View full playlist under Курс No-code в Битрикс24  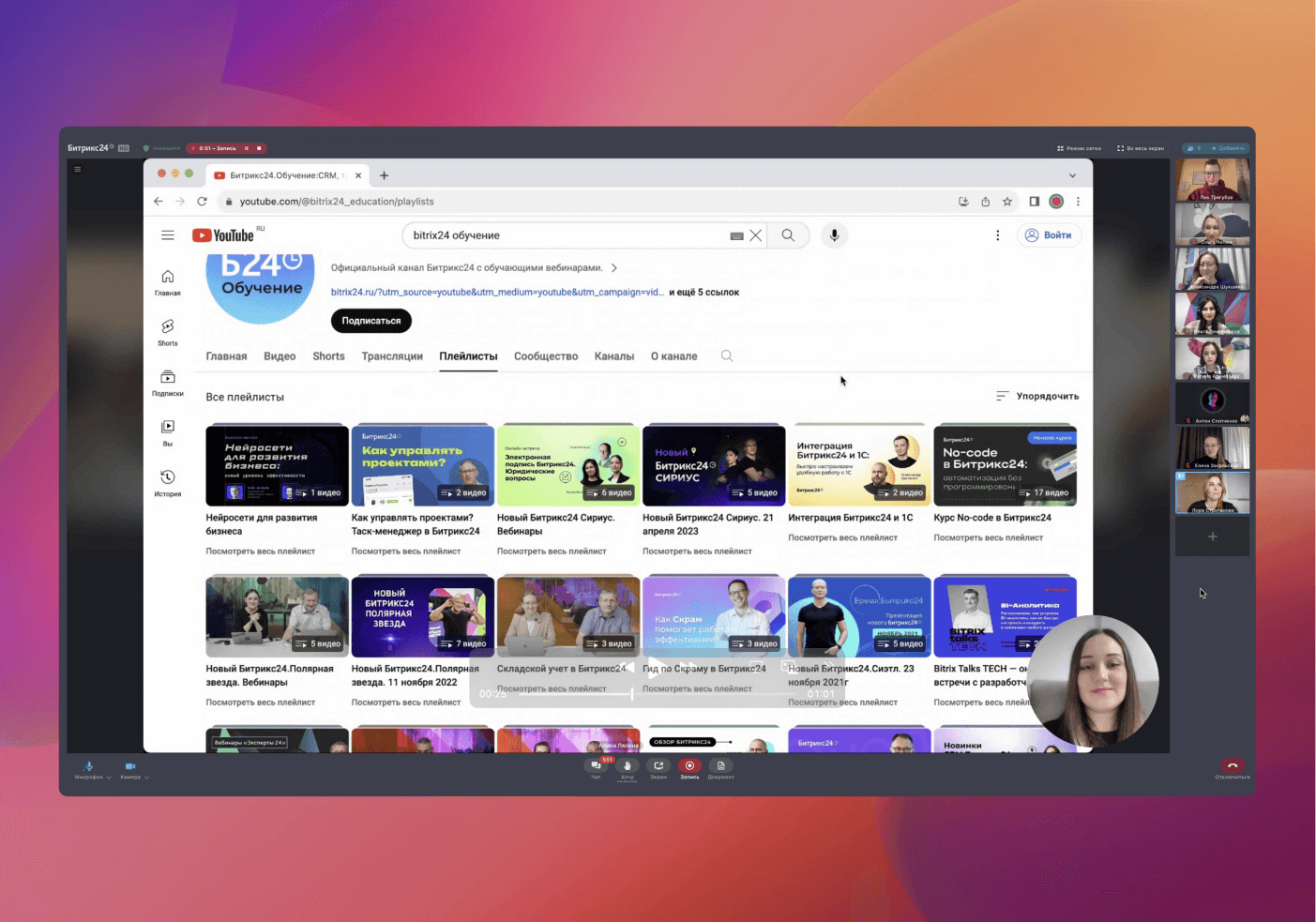[x=989, y=537]
